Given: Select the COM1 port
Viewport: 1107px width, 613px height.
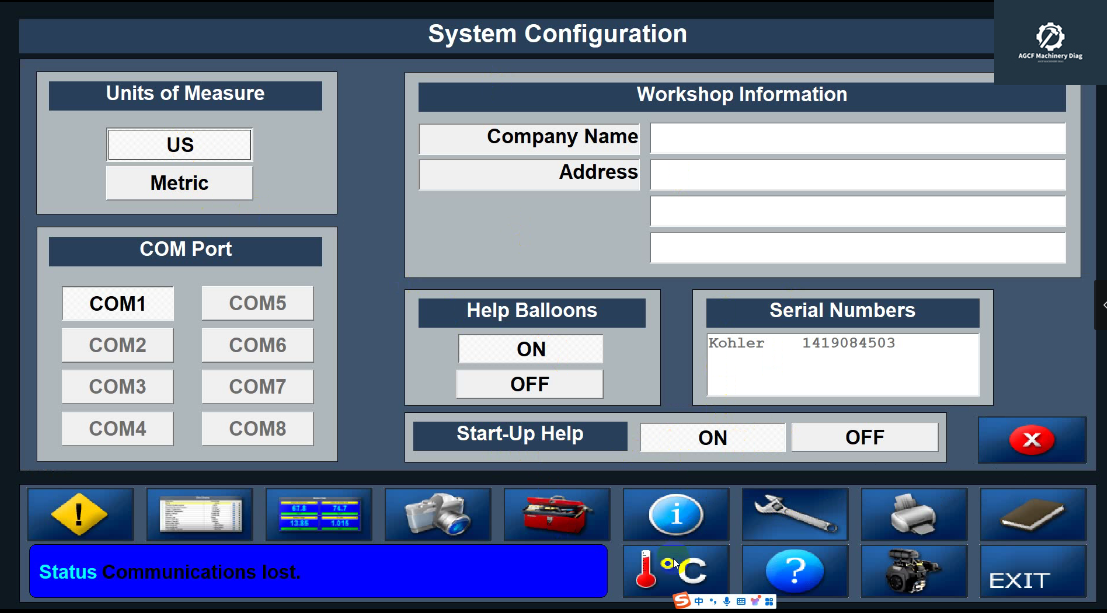Looking at the screenshot, I should (117, 303).
